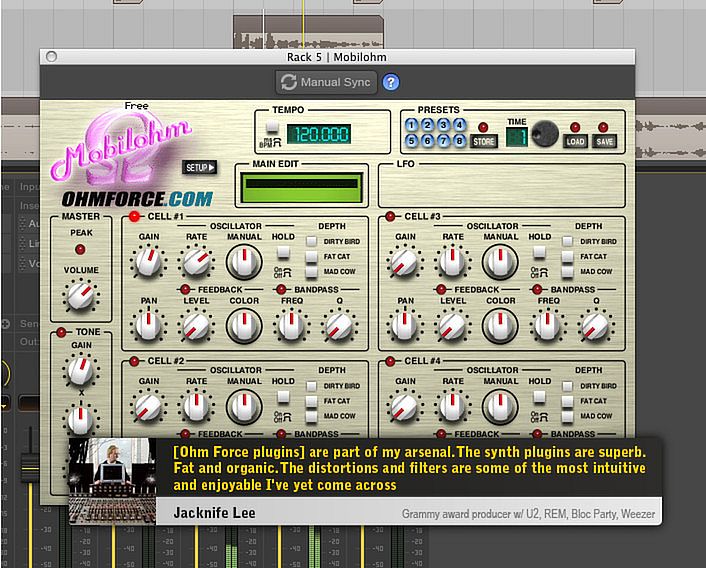Toggle Cell #4 HOLD button
This screenshot has height=568, width=706.
(539, 397)
